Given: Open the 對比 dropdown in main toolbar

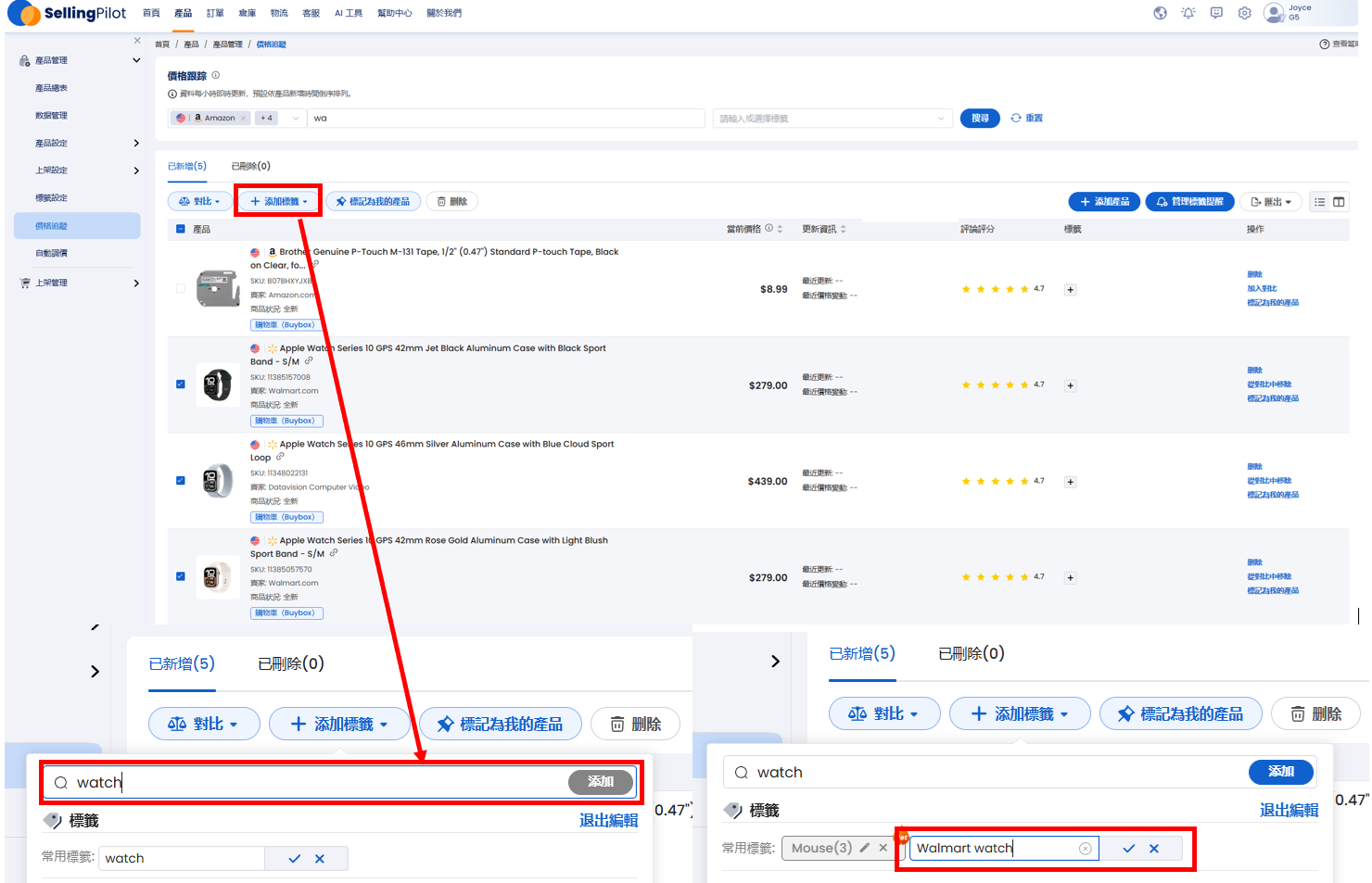Looking at the screenshot, I should (200, 201).
